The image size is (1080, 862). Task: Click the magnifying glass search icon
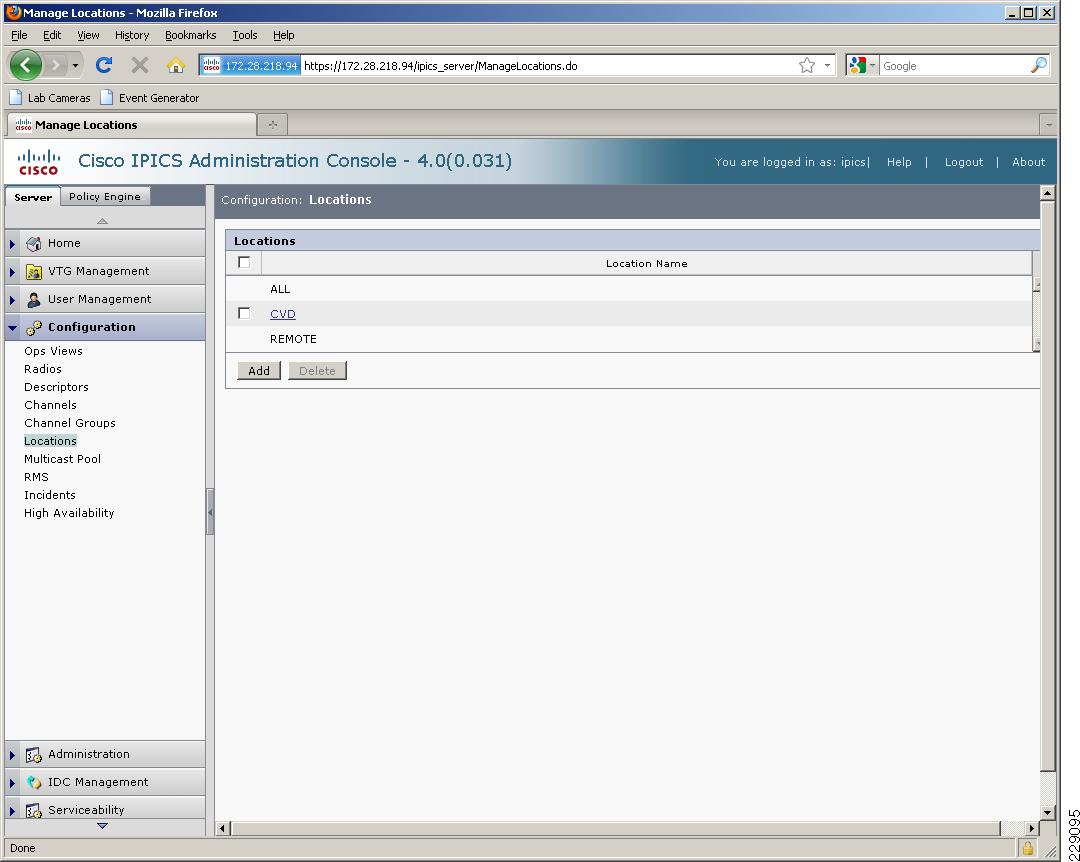1039,65
